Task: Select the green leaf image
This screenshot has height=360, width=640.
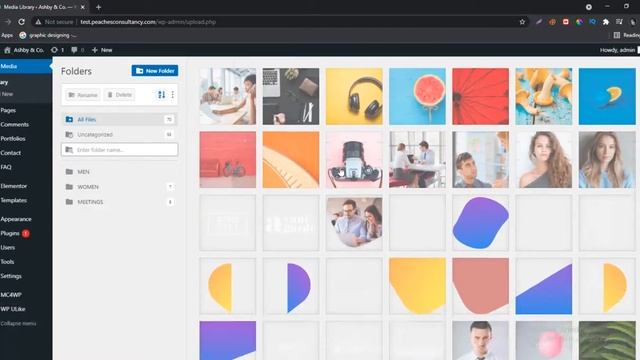Action: (x=607, y=340)
